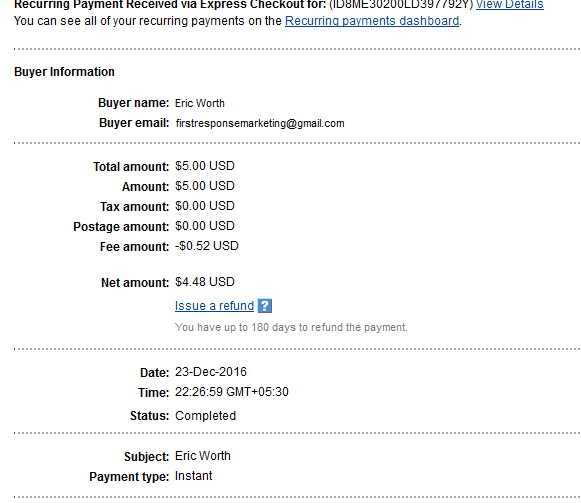Screen dimensions: 581x503
Task: Click the time value 22:26:59 GMT+05:30
Action: (232, 392)
